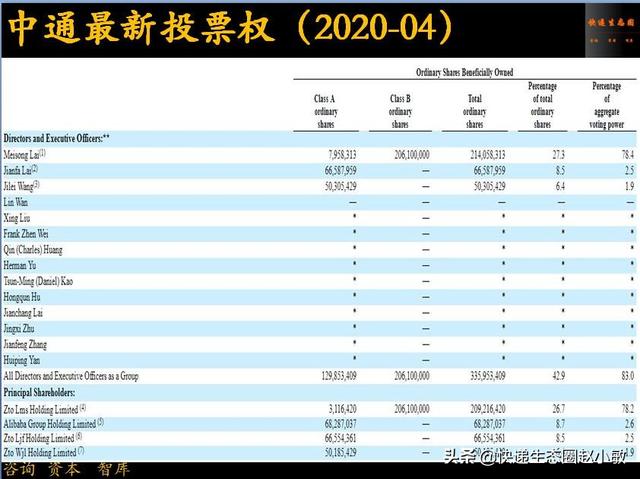Click group voting power 83.0
Image resolution: width=640 pixels, height=479 pixels.
coord(627,376)
